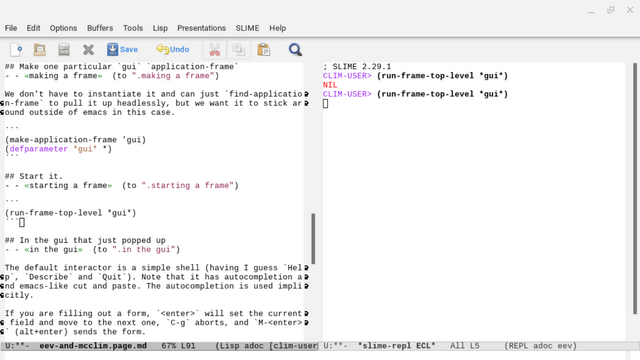Click the right REPL pane scrollbar

point(635,189)
